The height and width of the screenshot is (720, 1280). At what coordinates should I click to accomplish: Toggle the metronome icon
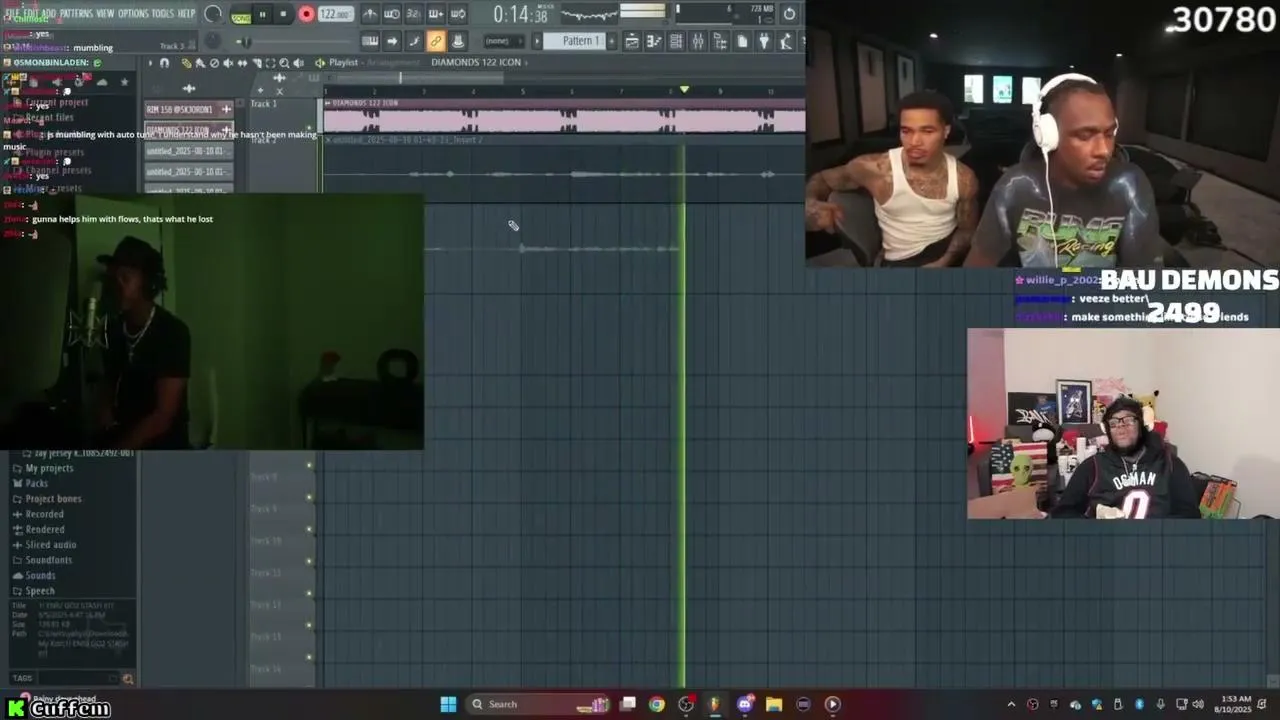[x=370, y=14]
